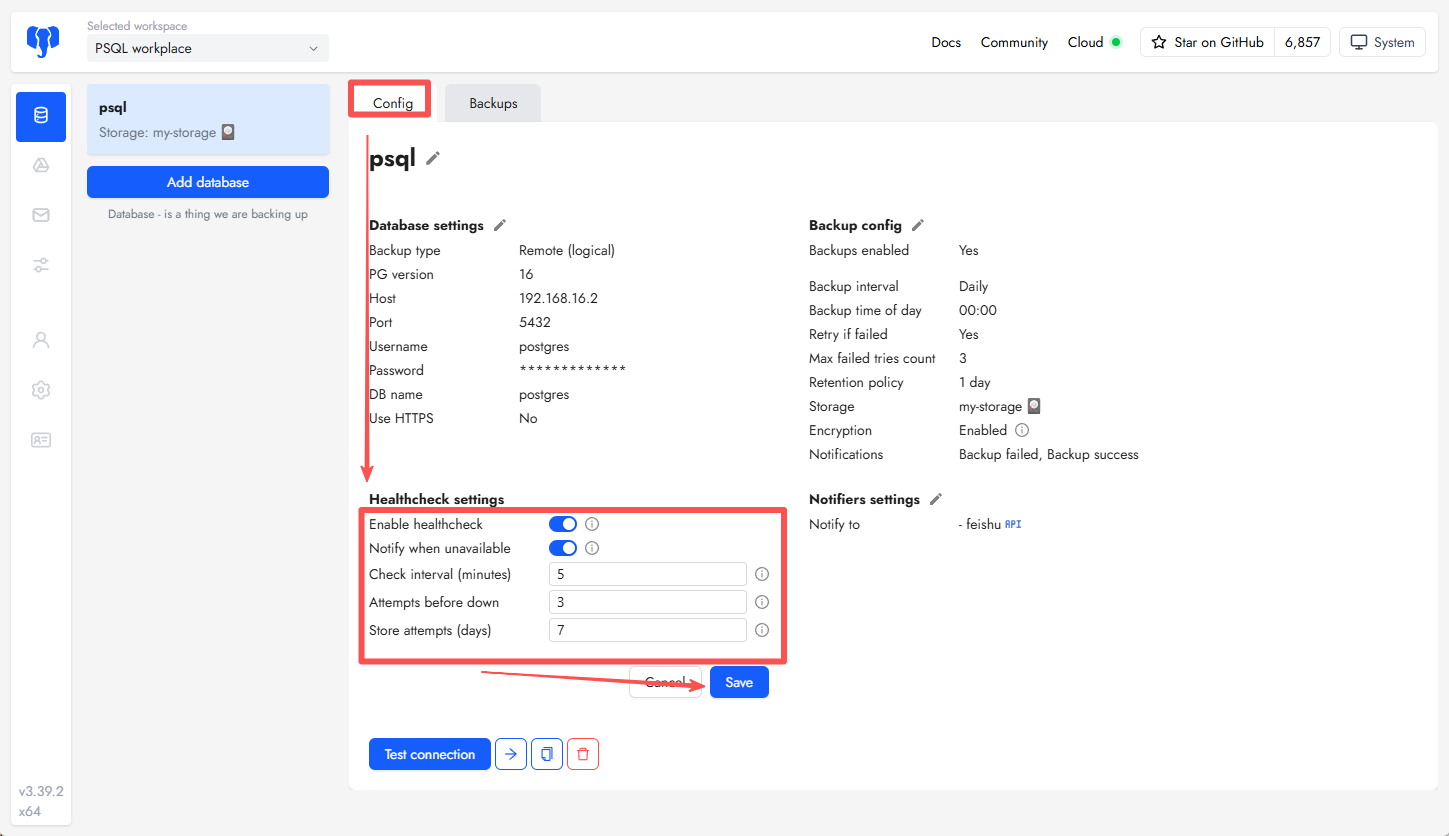
Task: Open the gear settings sidebar icon
Action: [41, 390]
